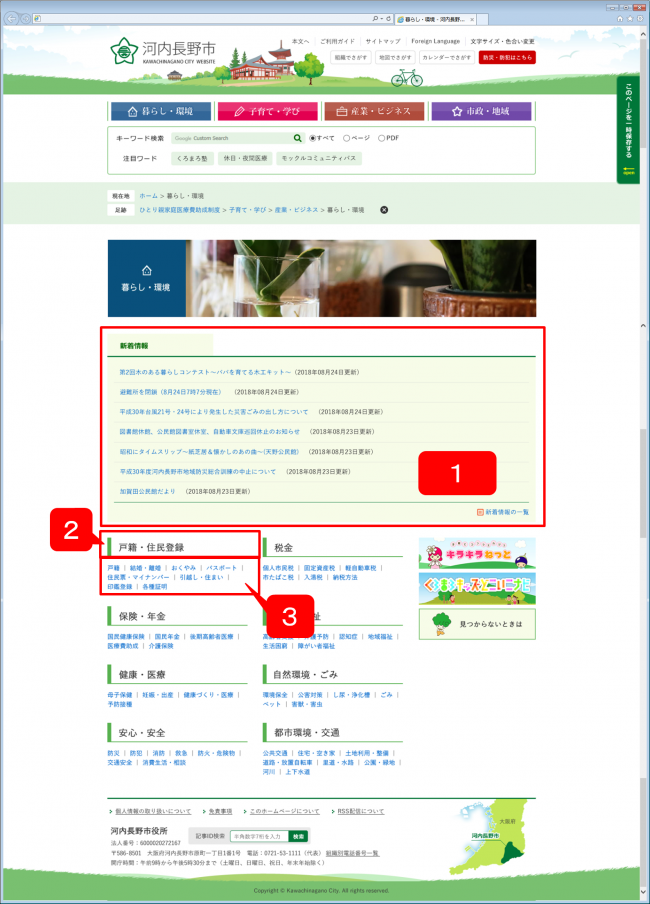Click the 休日・夜間医療 featured keyword
650x904 pixels.
click(245, 159)
